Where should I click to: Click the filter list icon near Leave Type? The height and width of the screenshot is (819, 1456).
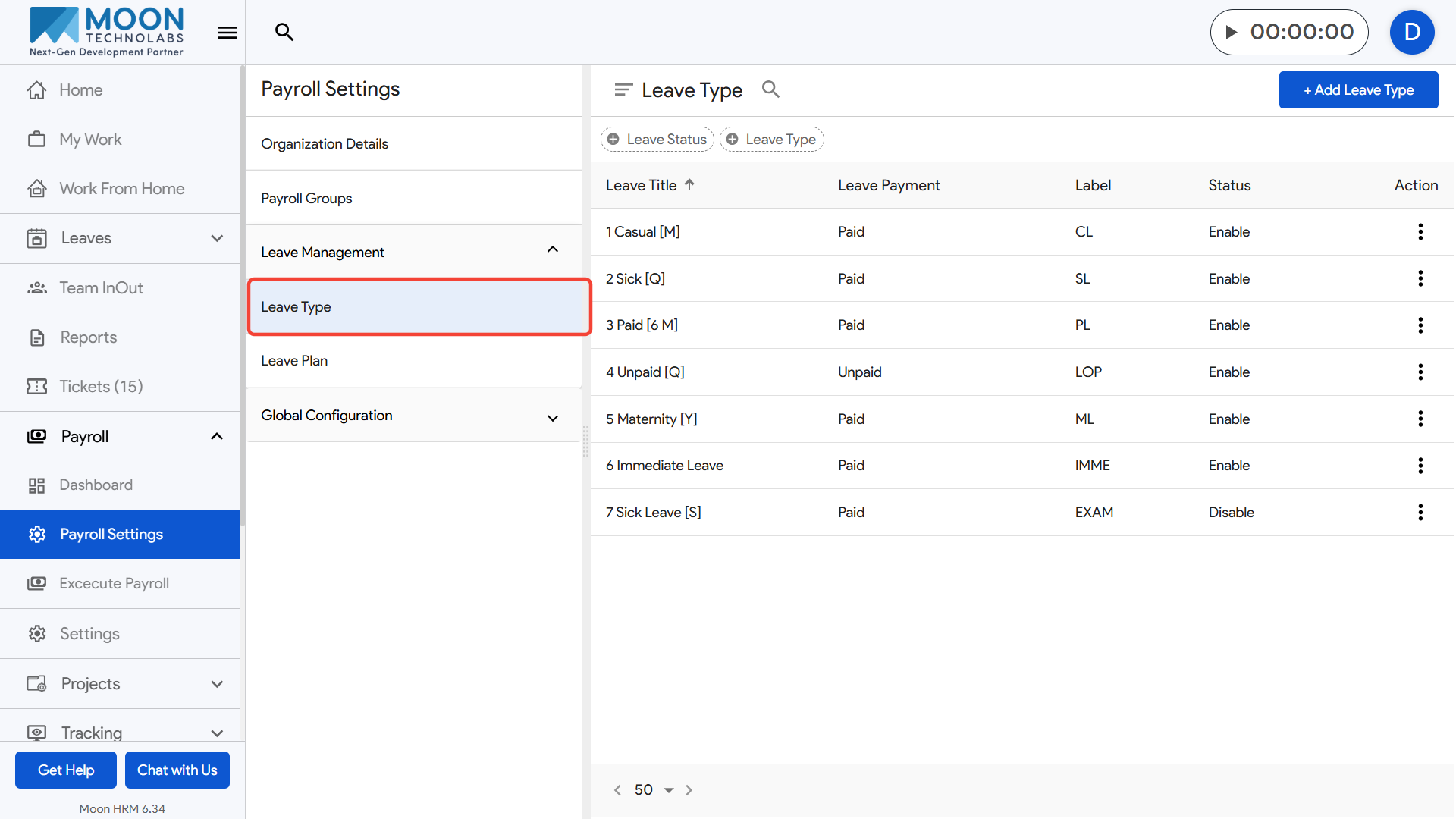click(x=623, y=89)
